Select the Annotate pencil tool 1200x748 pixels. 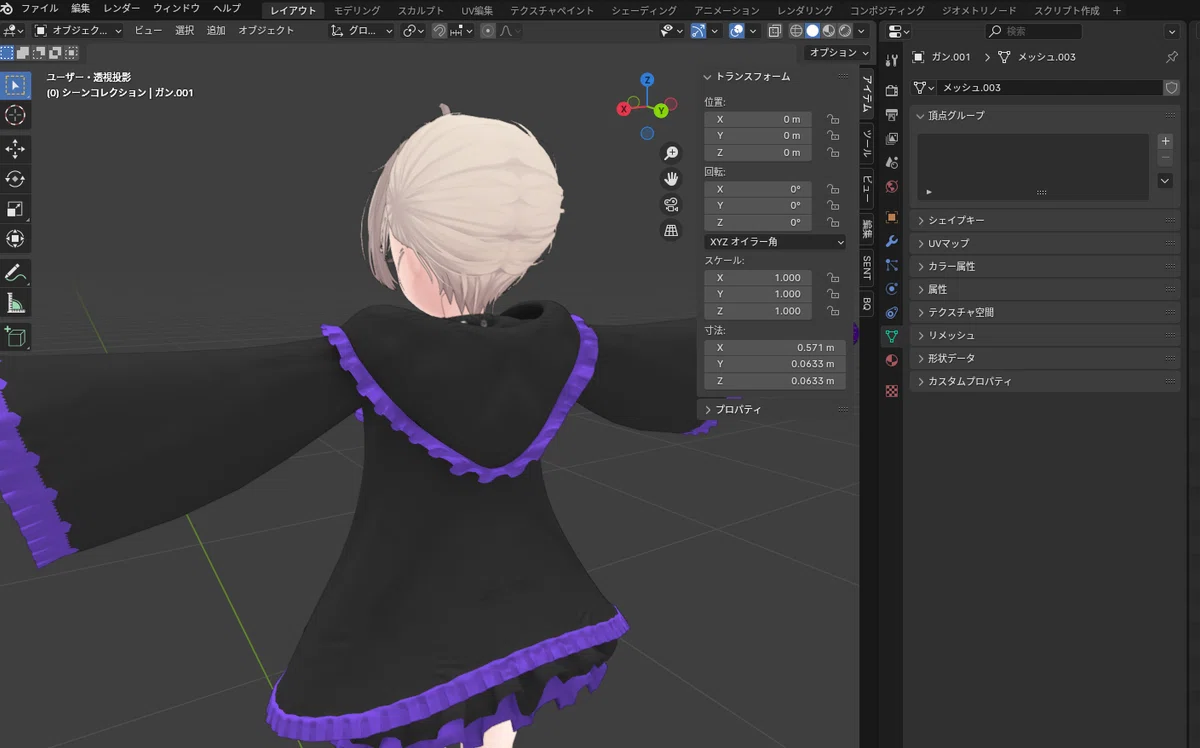15,272
